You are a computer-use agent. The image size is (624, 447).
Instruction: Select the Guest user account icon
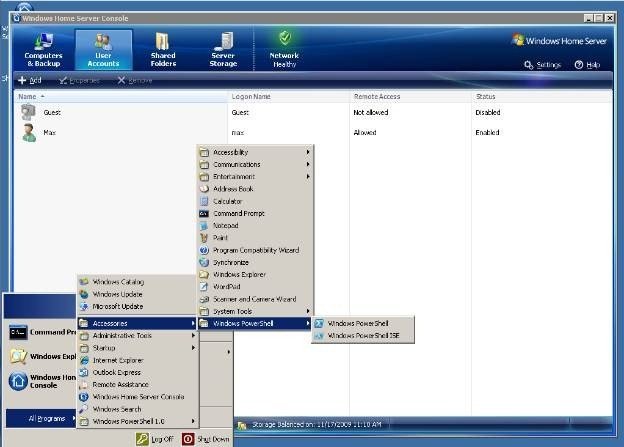pyautogui.click(x=29, y=112)
